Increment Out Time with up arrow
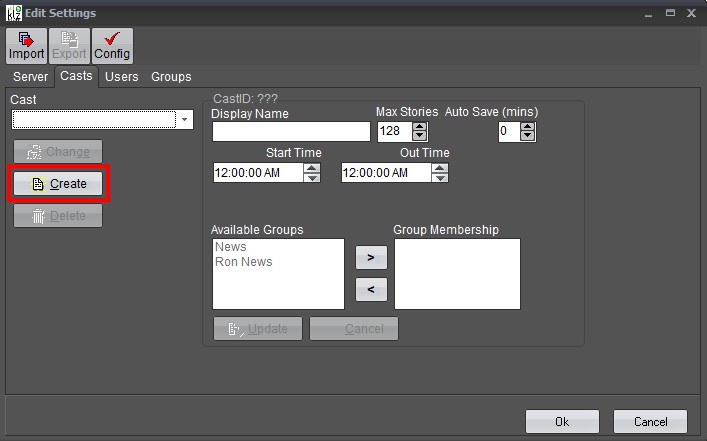Screen dimensions: 707x441 [x=440, y=168]
